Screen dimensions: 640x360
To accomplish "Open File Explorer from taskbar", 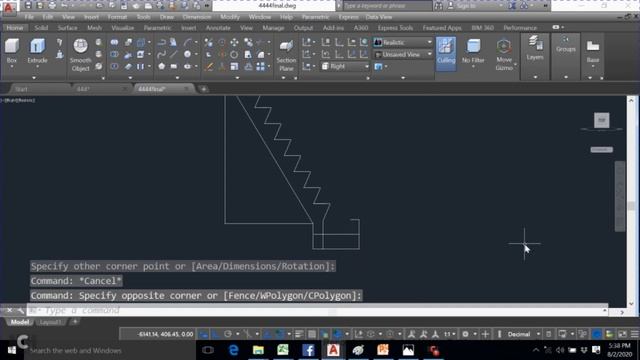I will tap(258, 350).
